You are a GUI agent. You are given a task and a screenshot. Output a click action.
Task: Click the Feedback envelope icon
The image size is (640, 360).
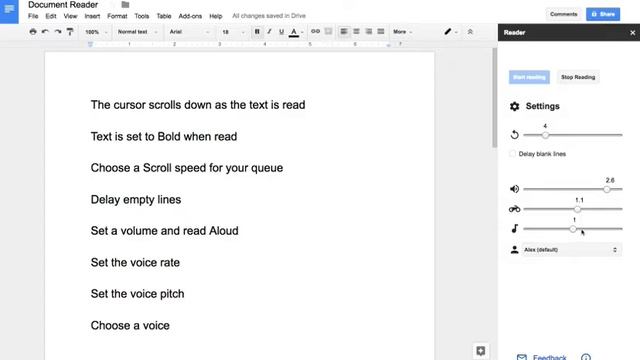coord(522,358)
